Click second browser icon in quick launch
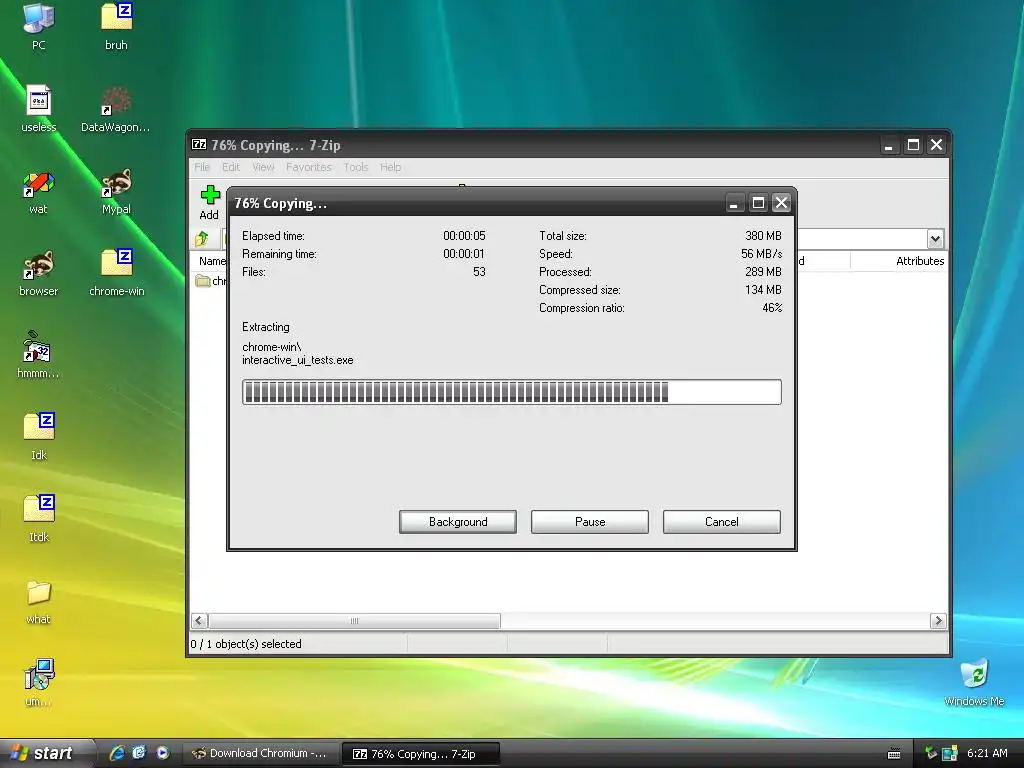The image size is (1024, 768). click(139, 753)
